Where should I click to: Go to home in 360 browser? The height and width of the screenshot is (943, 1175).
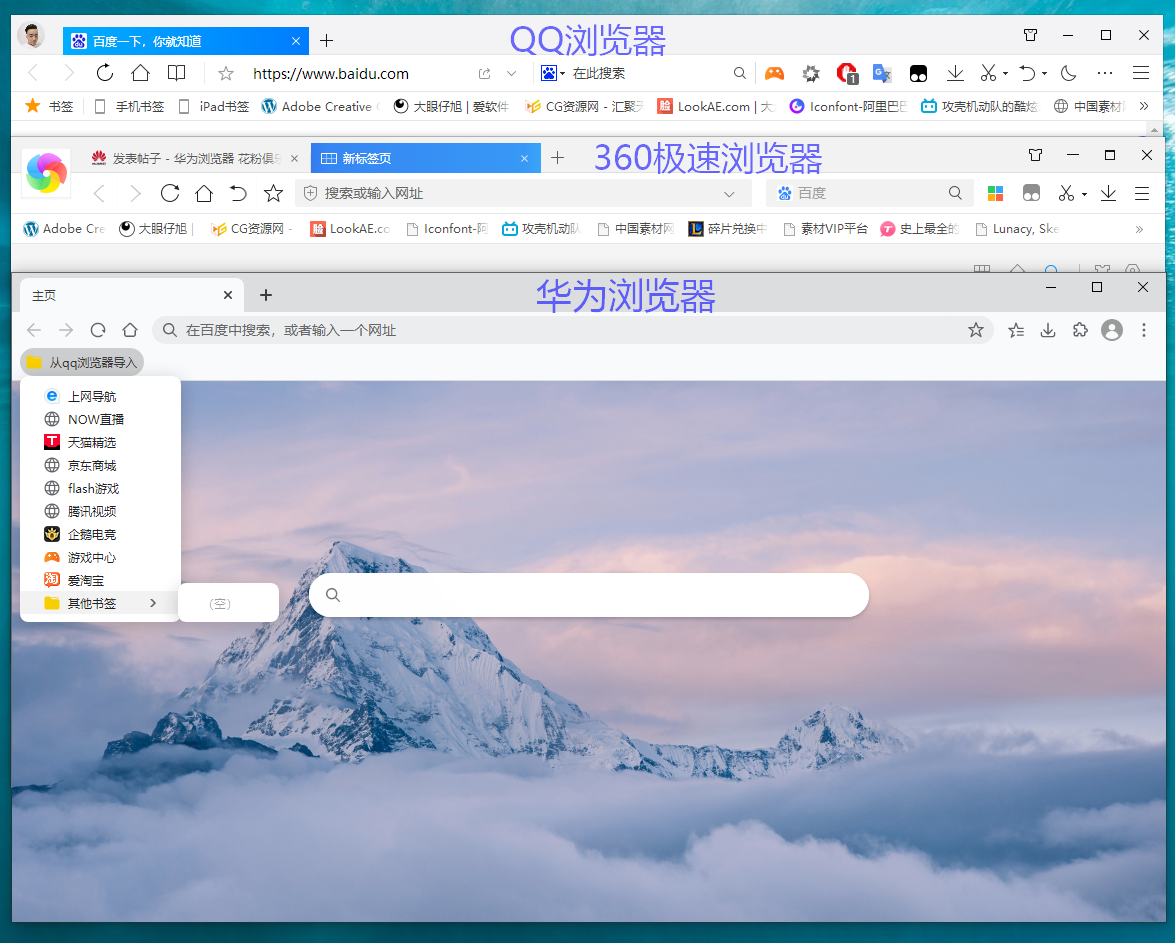[204, 193]
